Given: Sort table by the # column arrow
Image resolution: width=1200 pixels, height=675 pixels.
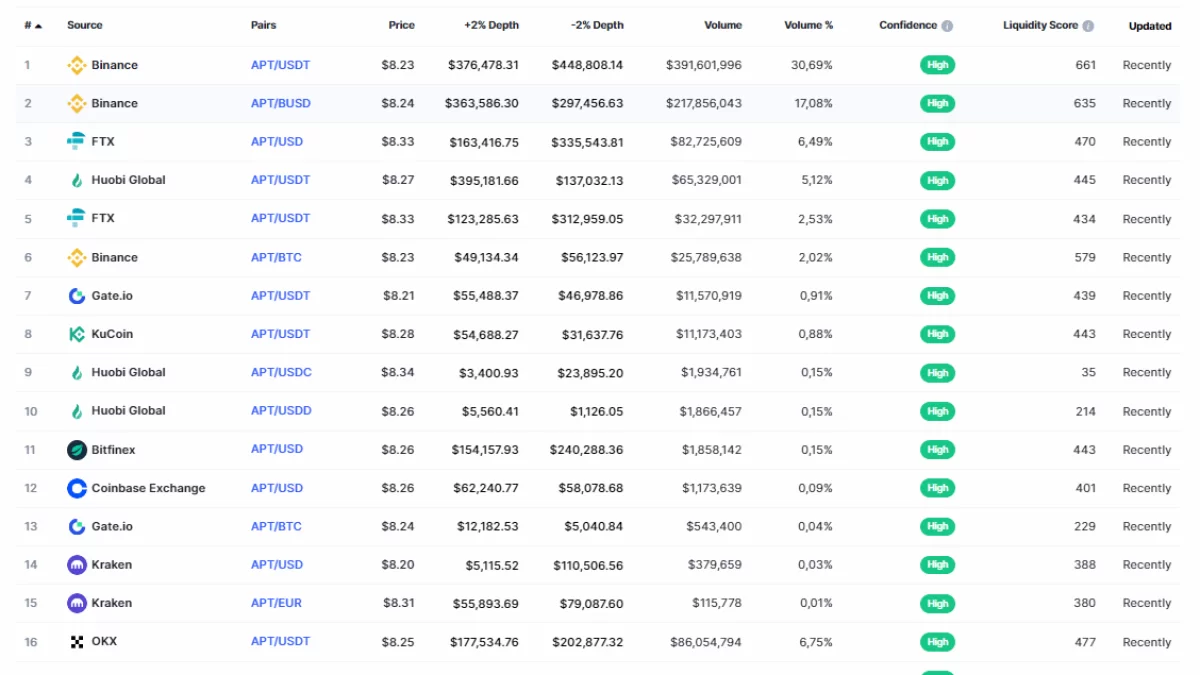Looking at the screenshot, I should 38,26.
